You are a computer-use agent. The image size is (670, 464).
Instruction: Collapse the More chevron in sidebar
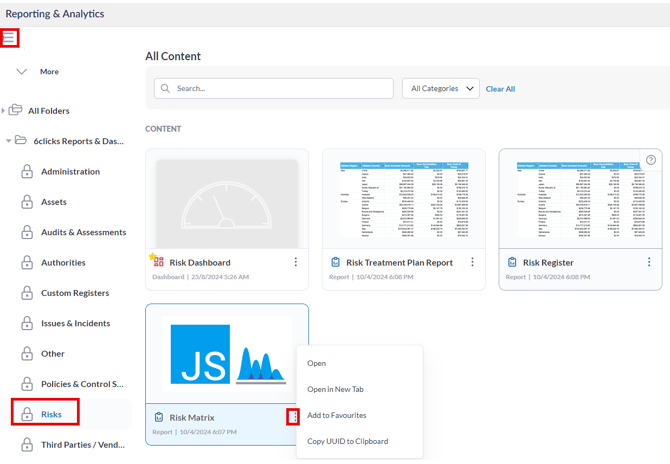(22, 72)
